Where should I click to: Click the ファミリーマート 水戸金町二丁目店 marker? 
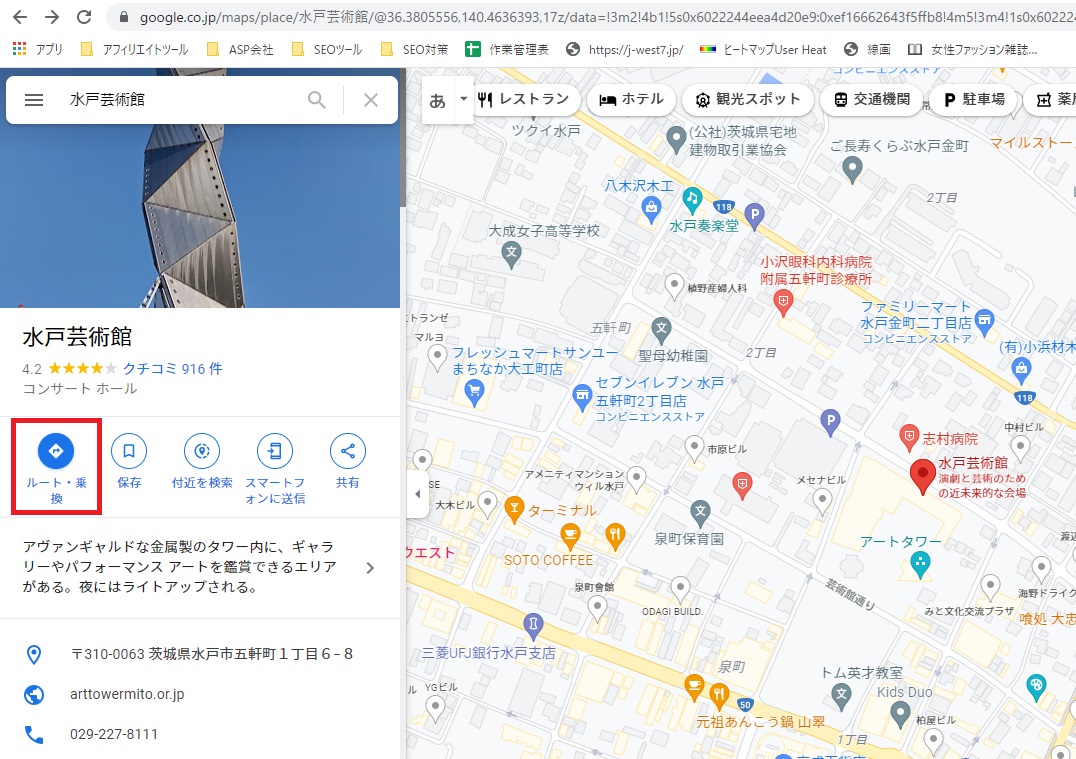pyautogui.click(x=985, y=323)
